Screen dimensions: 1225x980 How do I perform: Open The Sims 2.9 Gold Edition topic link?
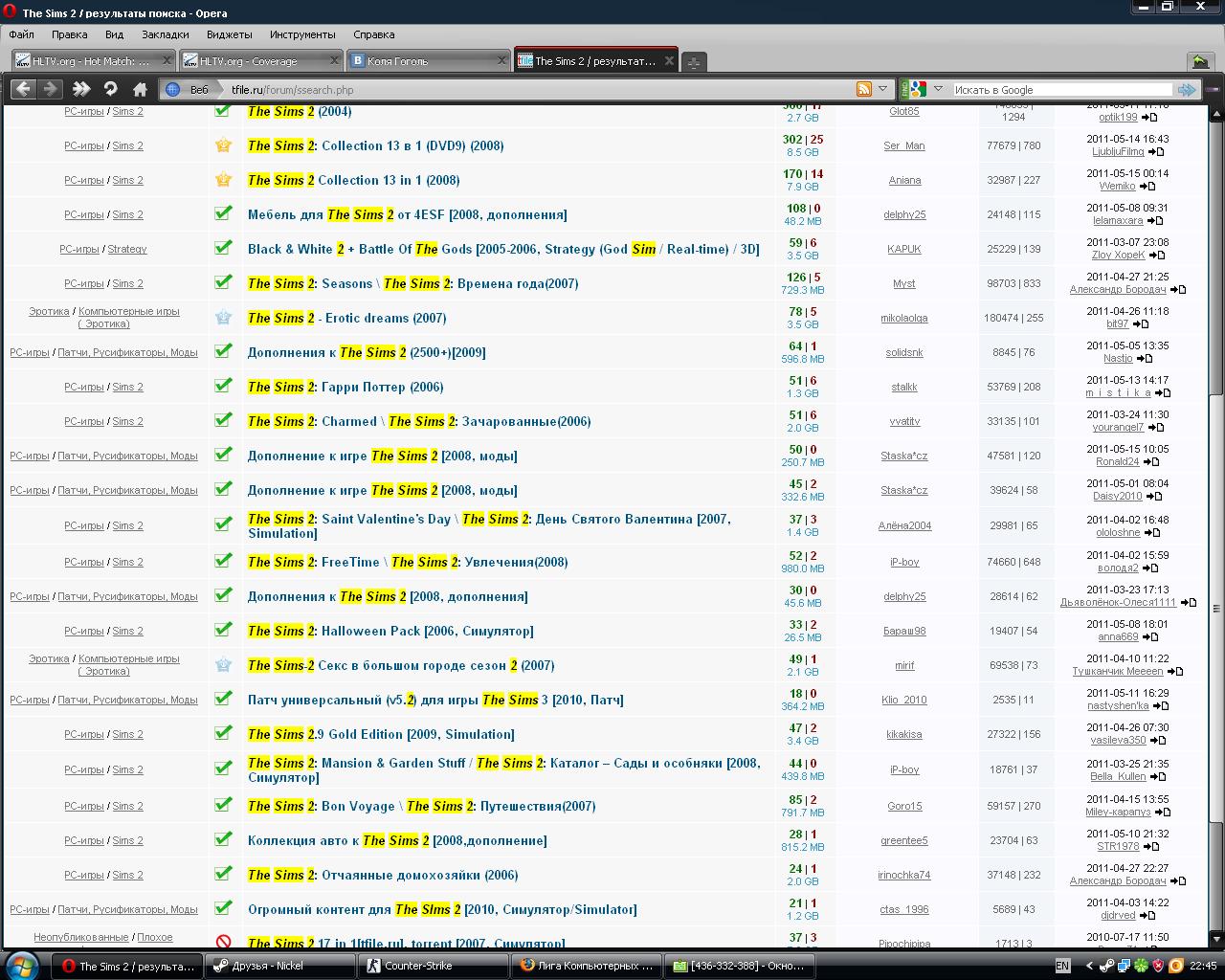pos(381,734)
